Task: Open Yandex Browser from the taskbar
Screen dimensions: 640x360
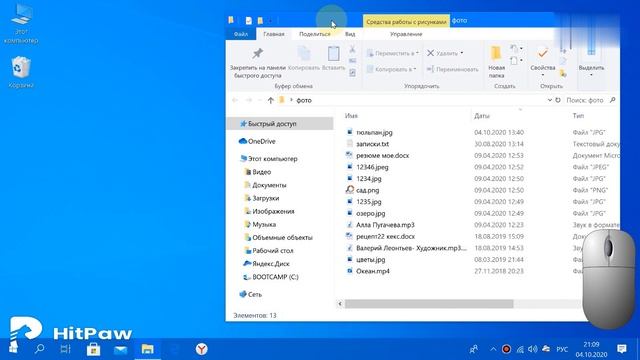Action: 201,349
